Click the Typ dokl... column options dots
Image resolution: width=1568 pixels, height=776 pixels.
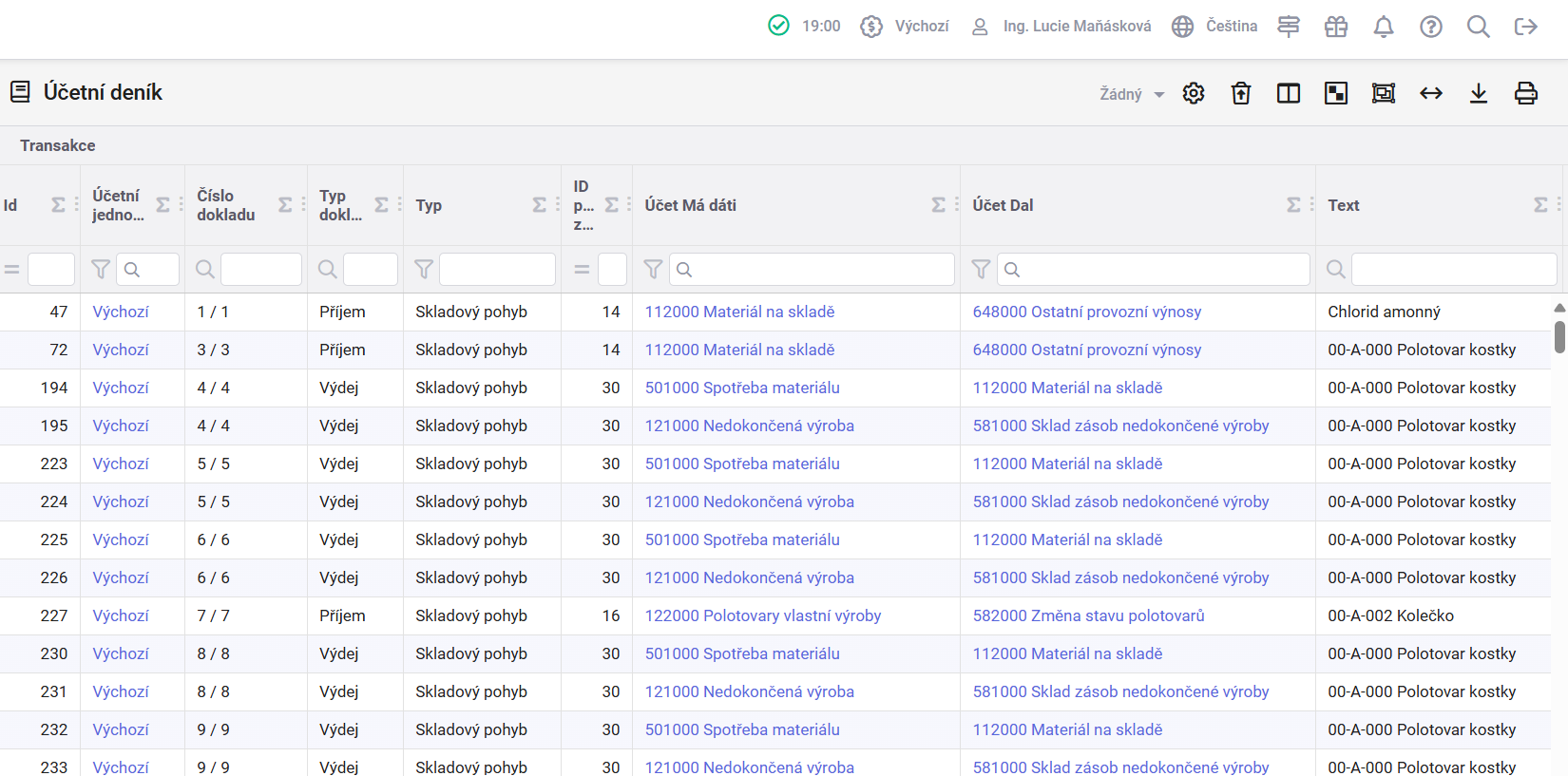click(399, 205)
